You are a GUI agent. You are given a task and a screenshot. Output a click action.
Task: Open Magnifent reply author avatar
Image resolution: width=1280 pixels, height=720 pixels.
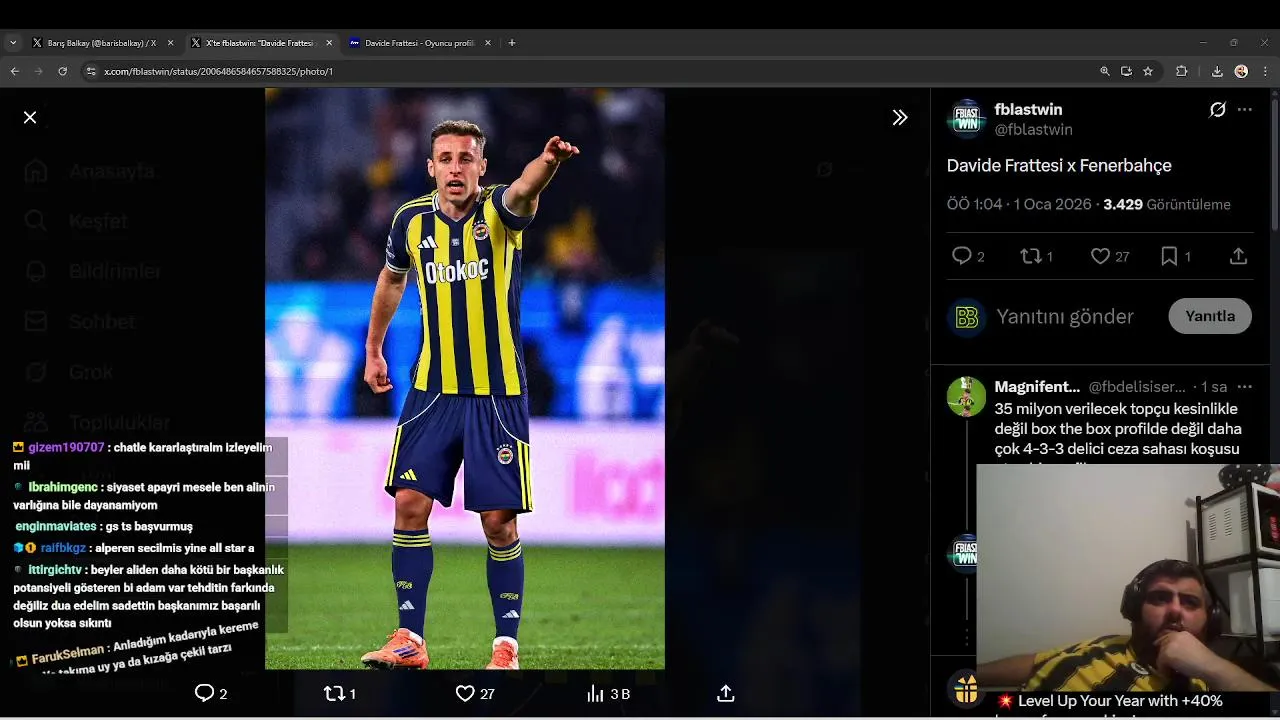(966, 396)
